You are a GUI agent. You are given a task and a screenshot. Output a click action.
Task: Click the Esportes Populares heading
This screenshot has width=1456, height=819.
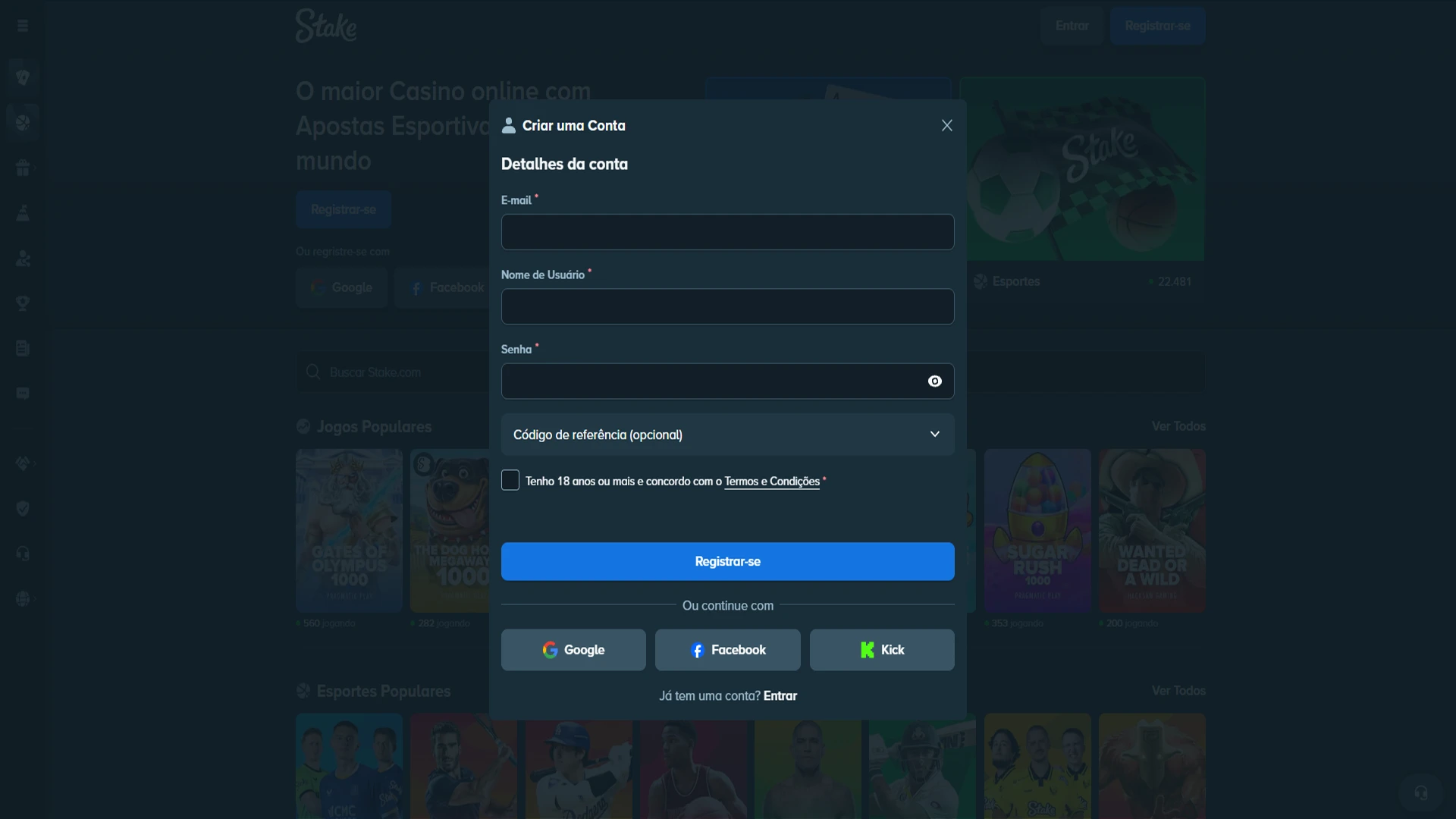coord(383,692)
